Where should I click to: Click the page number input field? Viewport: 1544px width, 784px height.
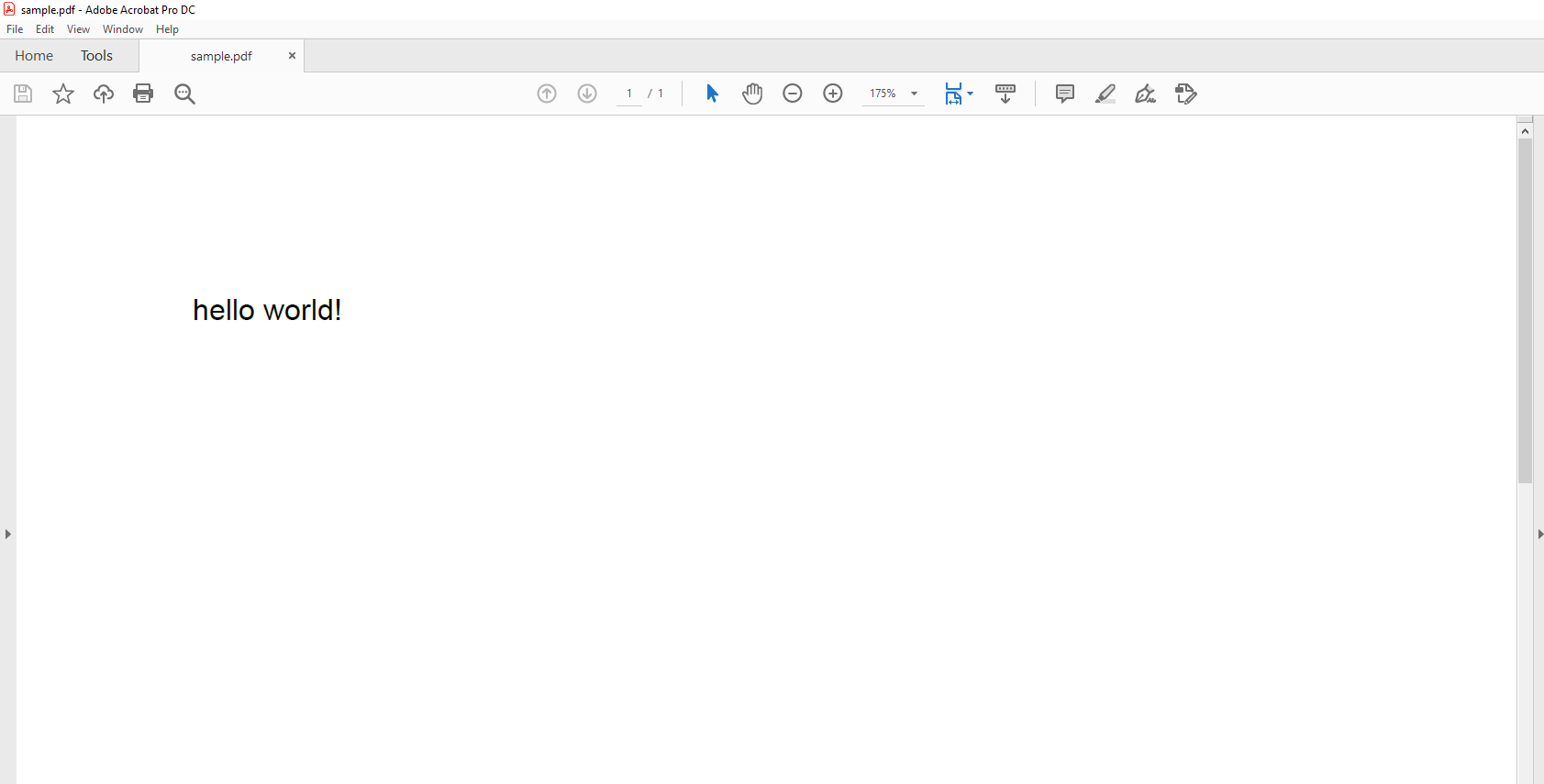pos(629,94)
